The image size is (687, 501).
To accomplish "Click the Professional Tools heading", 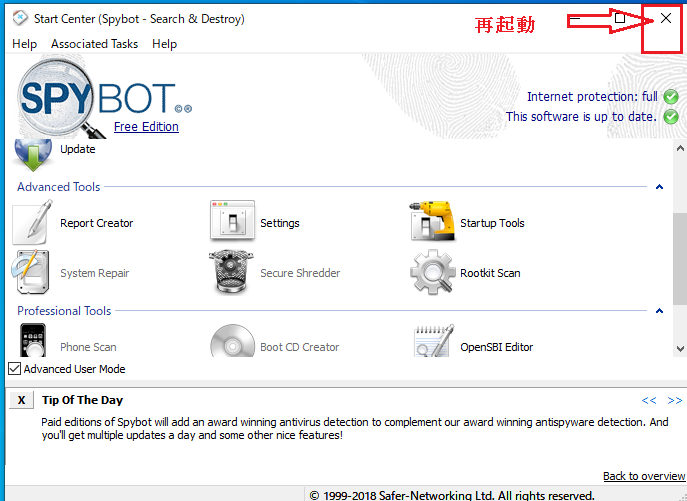I will (64, 311).
